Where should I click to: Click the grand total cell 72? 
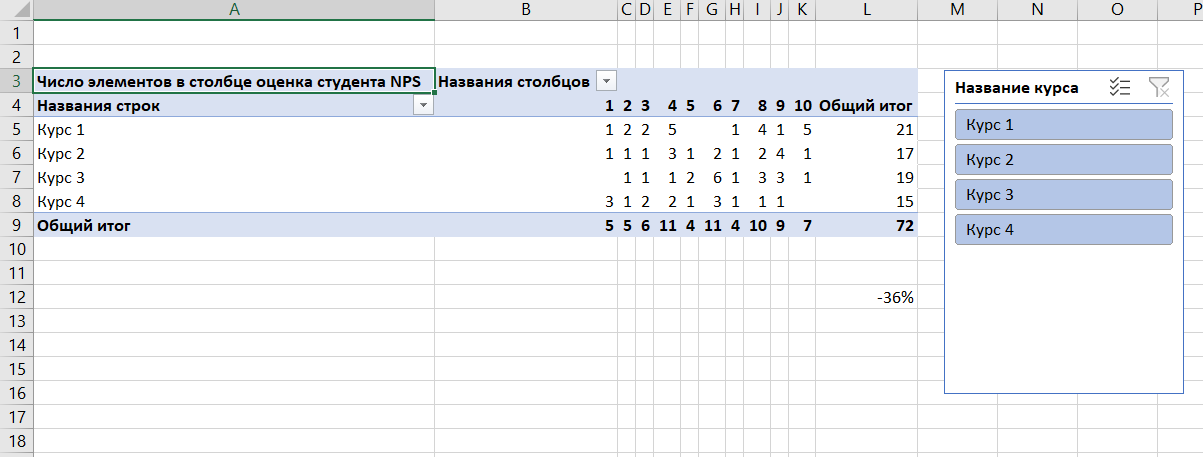(x=867, y=225)
